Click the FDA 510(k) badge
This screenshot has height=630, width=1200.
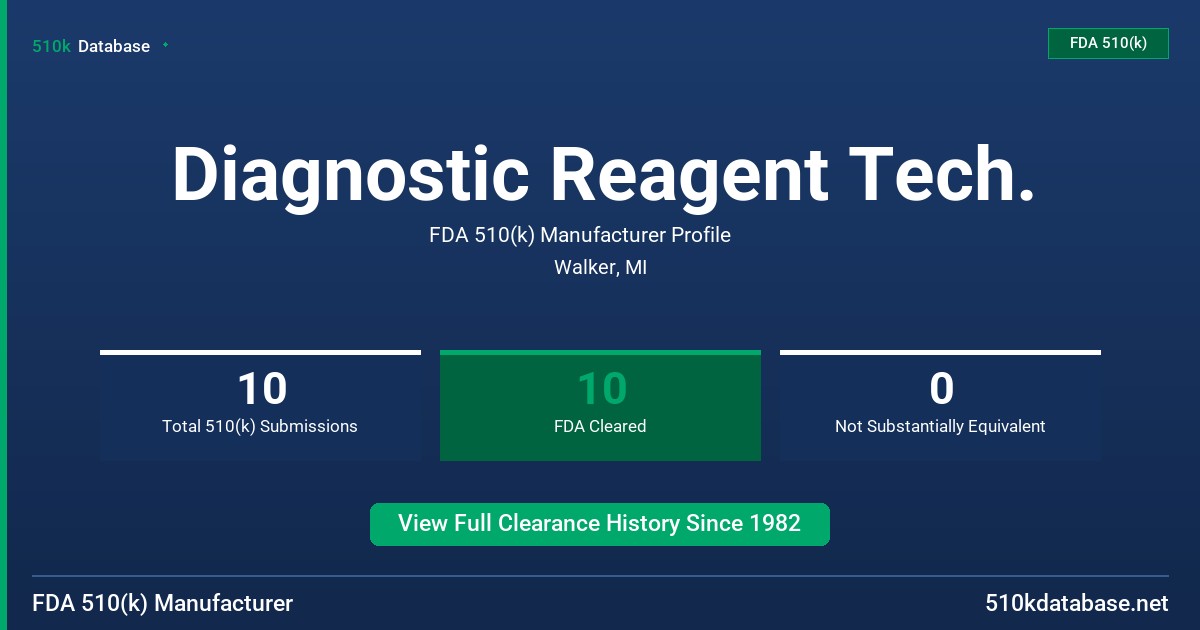pos(1108,43)
